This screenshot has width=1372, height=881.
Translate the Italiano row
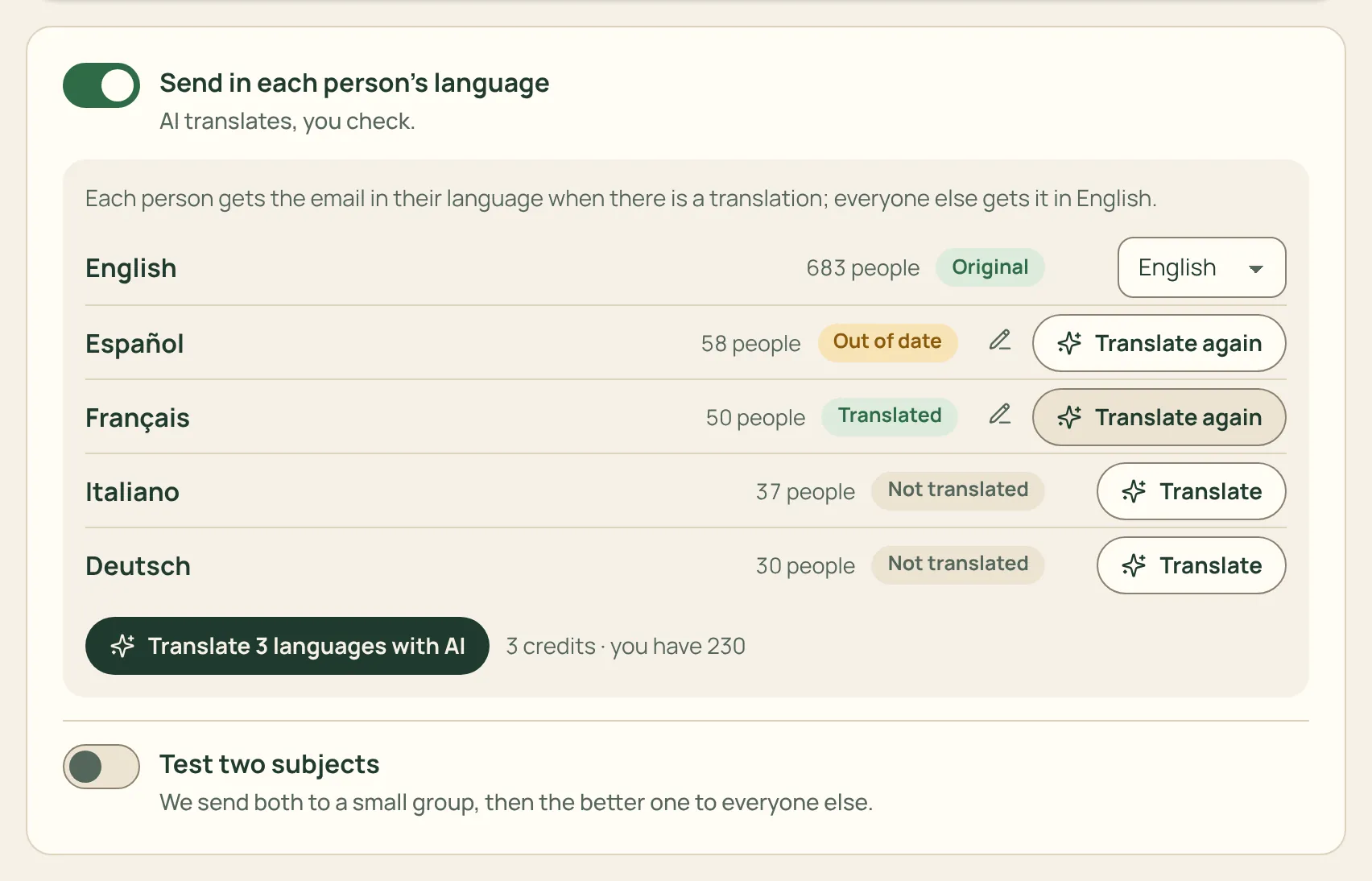(1191, 491)
